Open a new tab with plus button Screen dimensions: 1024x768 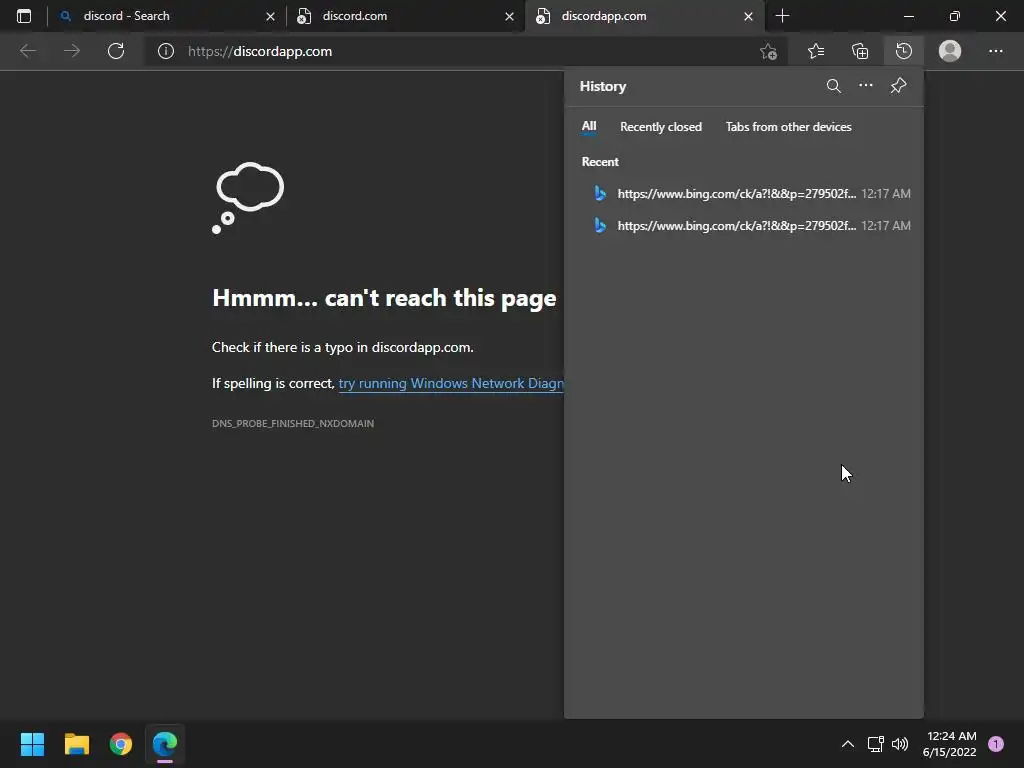pyautogui.click(x=782, y=16)
